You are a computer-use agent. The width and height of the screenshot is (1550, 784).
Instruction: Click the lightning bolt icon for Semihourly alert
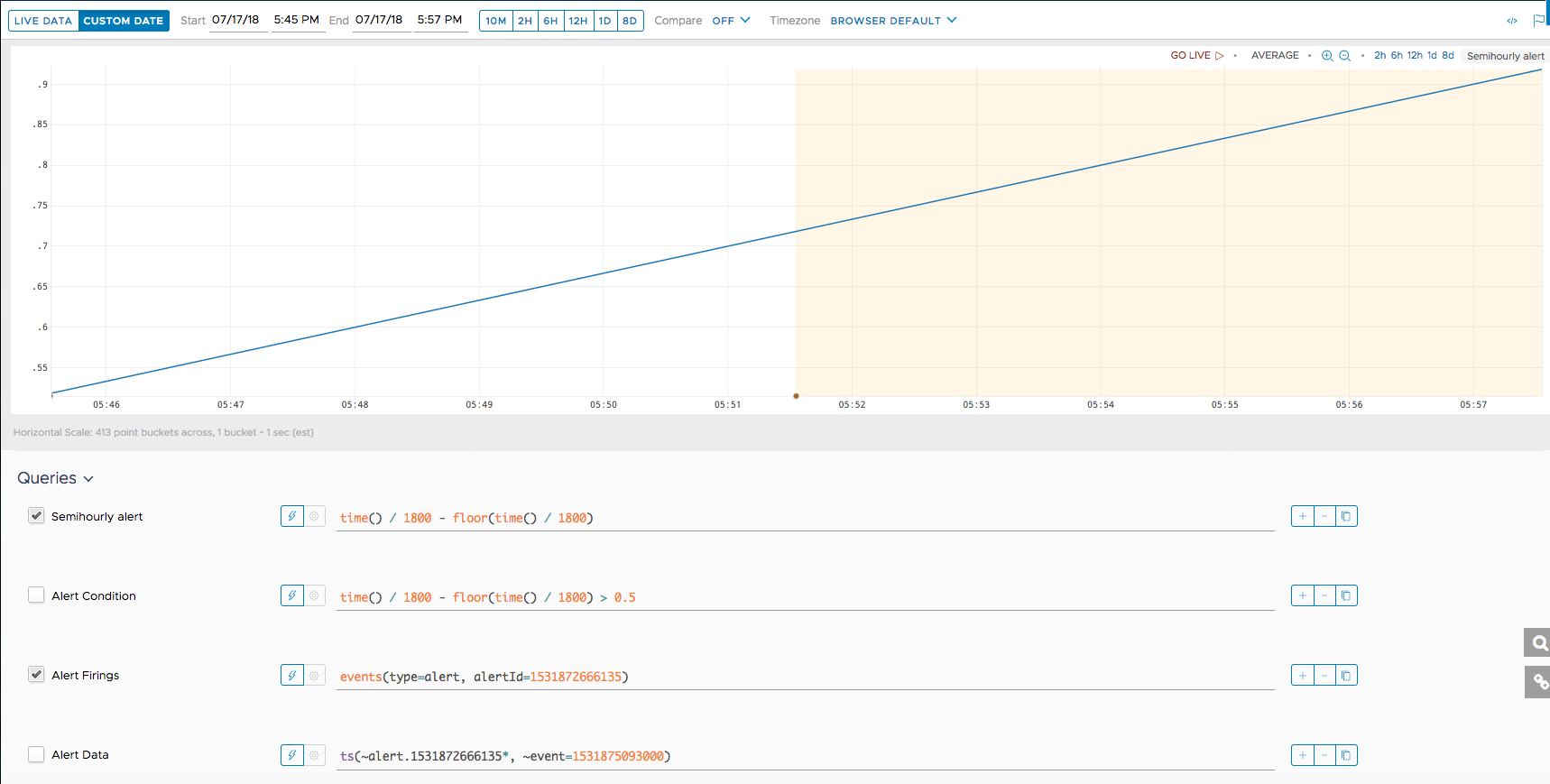(292, 516)
